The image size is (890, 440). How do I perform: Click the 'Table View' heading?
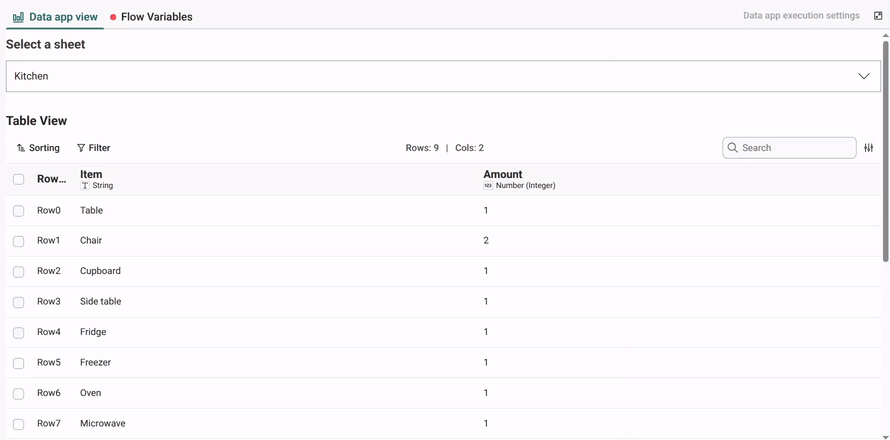(36, 120)
